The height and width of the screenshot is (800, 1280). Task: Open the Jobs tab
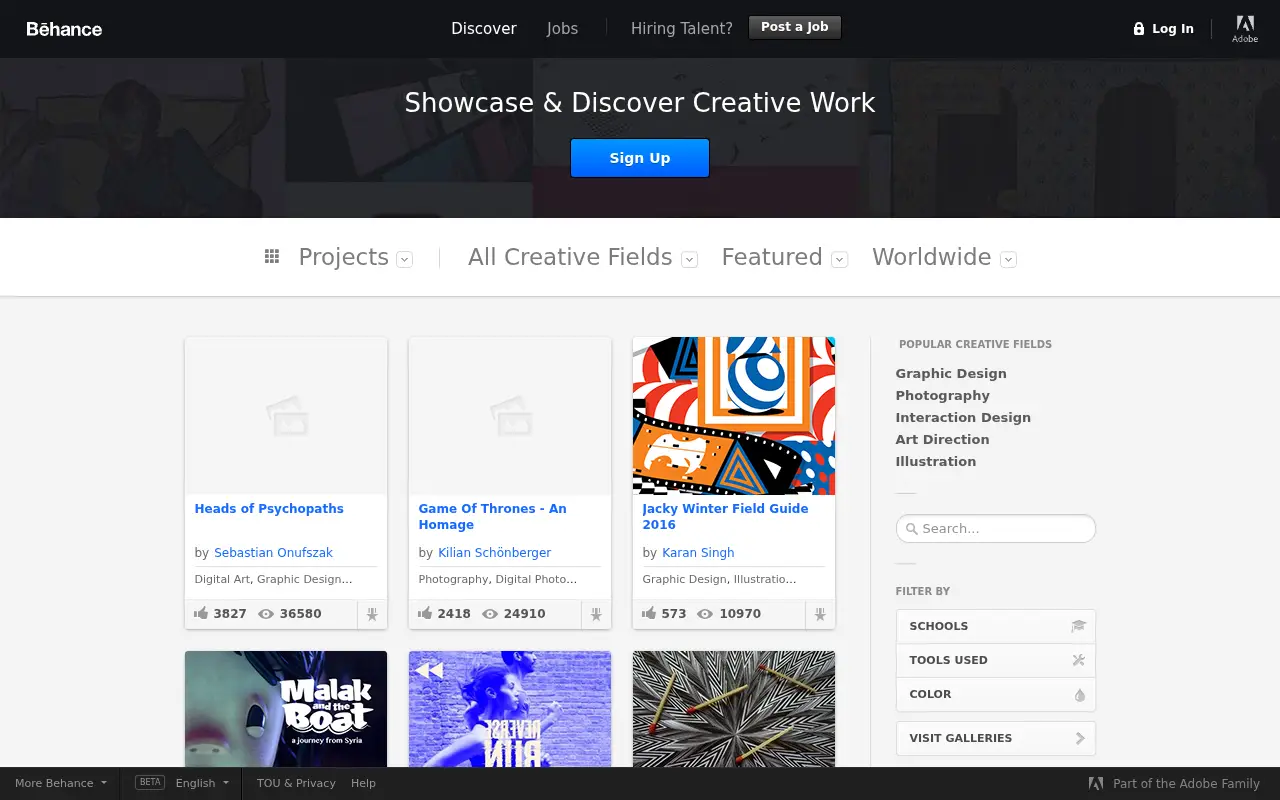[x=562, y=28]
